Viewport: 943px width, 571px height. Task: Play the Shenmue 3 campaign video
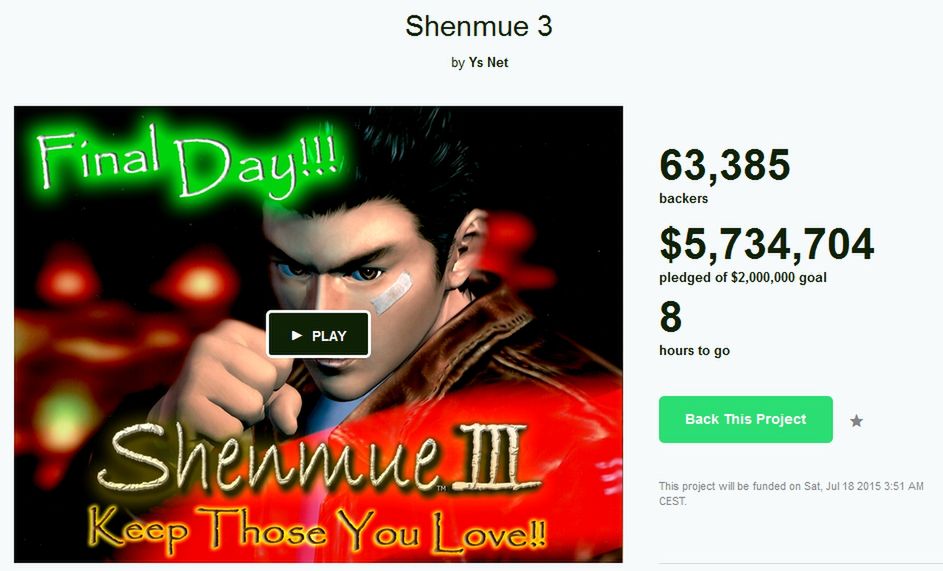point(318,335)
